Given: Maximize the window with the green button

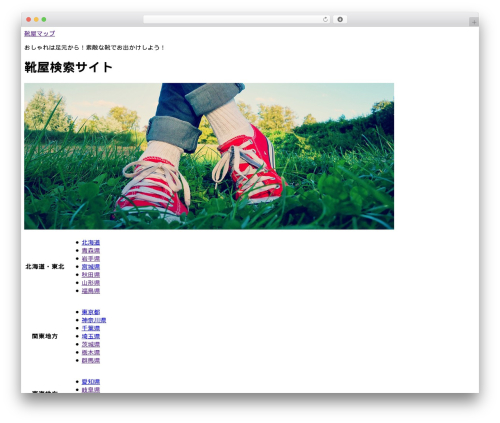Looking at the screenshot, I should 44,20.
